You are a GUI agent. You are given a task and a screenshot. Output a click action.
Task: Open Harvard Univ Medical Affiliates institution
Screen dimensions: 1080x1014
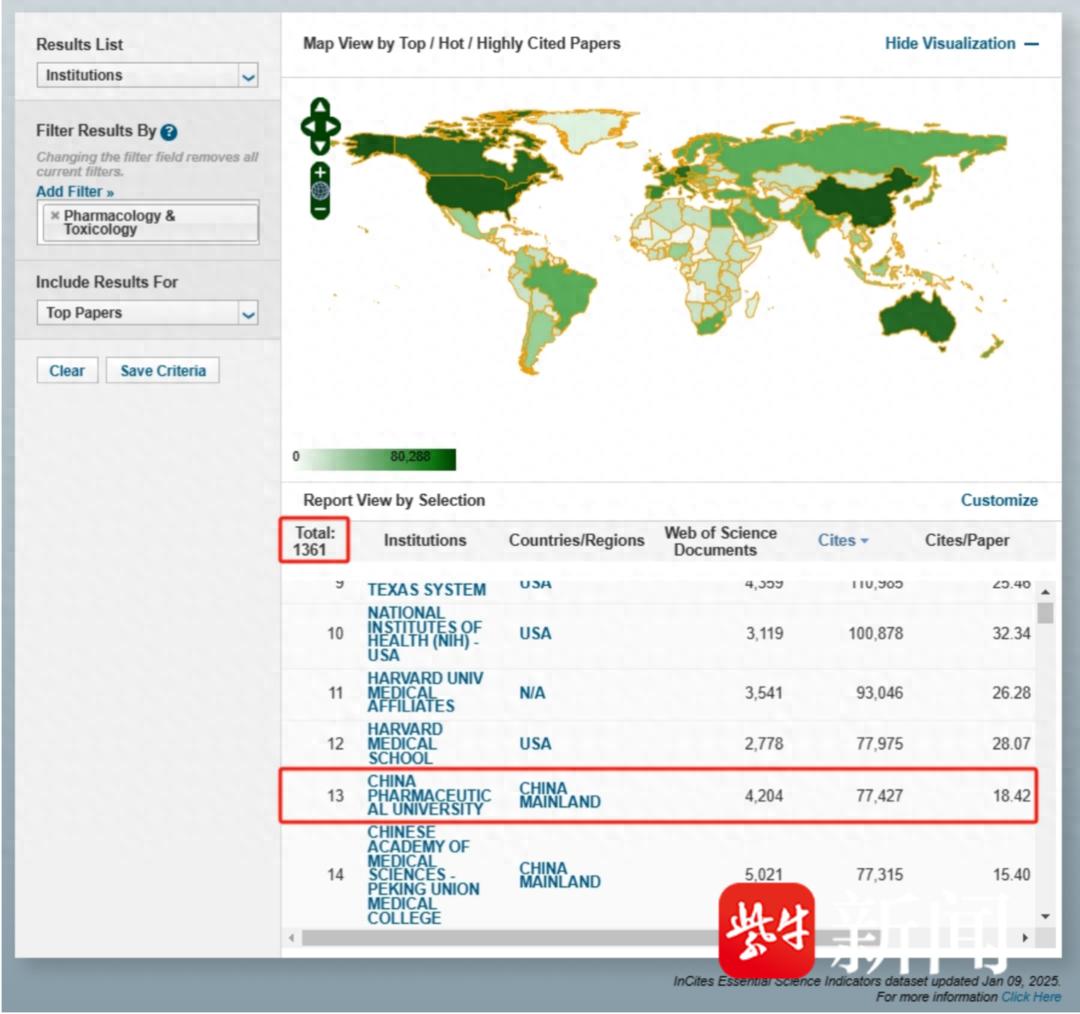tap(425, 692)
